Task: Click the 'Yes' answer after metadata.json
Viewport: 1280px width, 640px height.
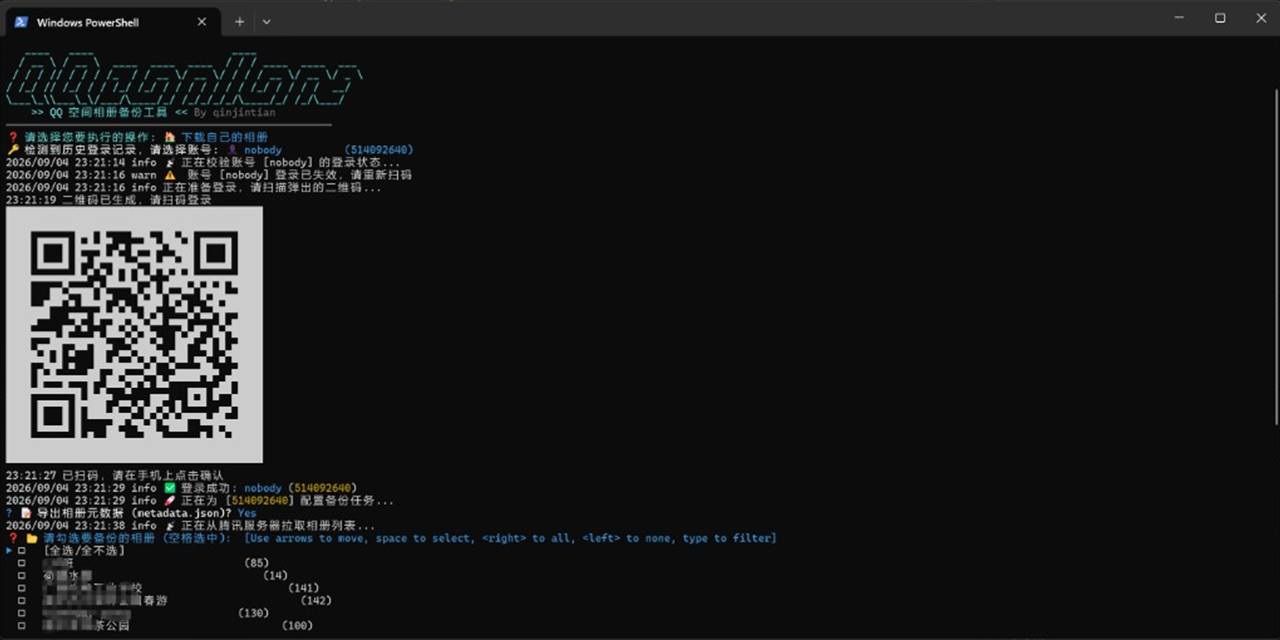Action: (247, 513)
